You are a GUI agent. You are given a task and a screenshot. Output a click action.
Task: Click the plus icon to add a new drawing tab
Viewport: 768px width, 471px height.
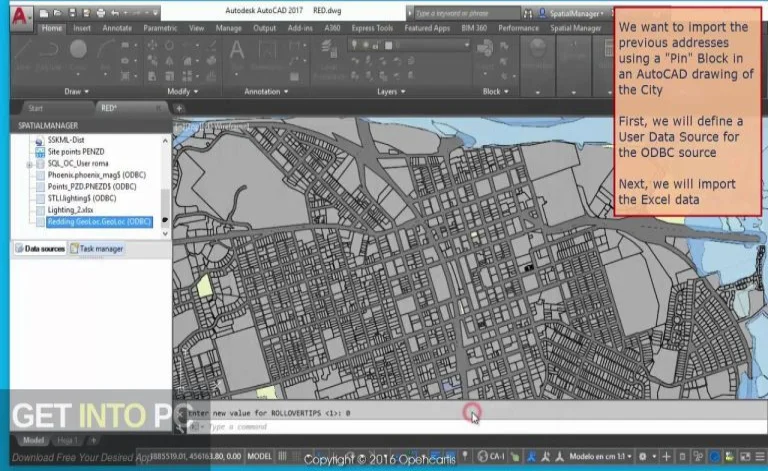[x=179, y=108]
